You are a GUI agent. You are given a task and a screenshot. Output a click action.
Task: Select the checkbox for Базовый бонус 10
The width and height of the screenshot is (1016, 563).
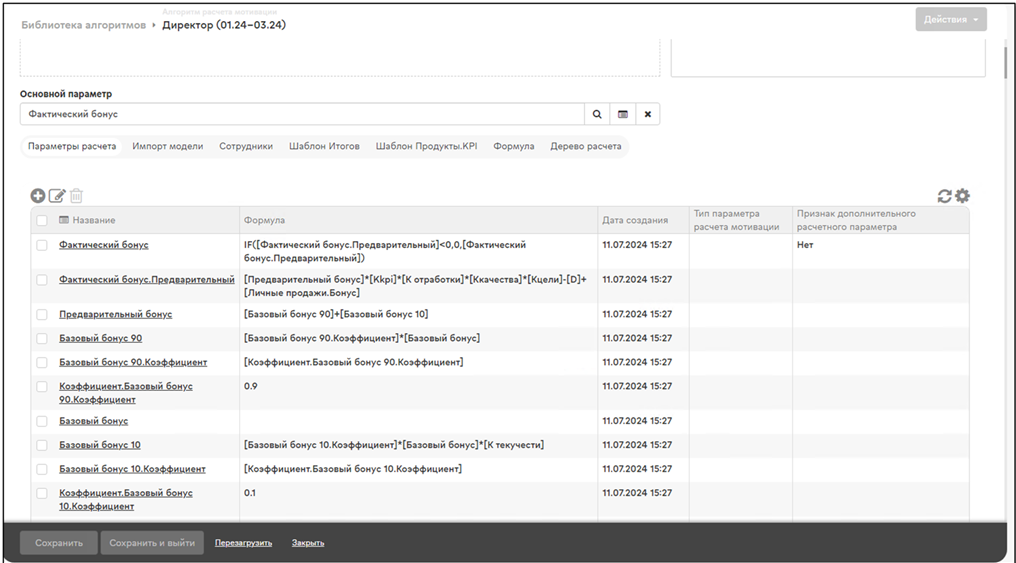point(42,445)
